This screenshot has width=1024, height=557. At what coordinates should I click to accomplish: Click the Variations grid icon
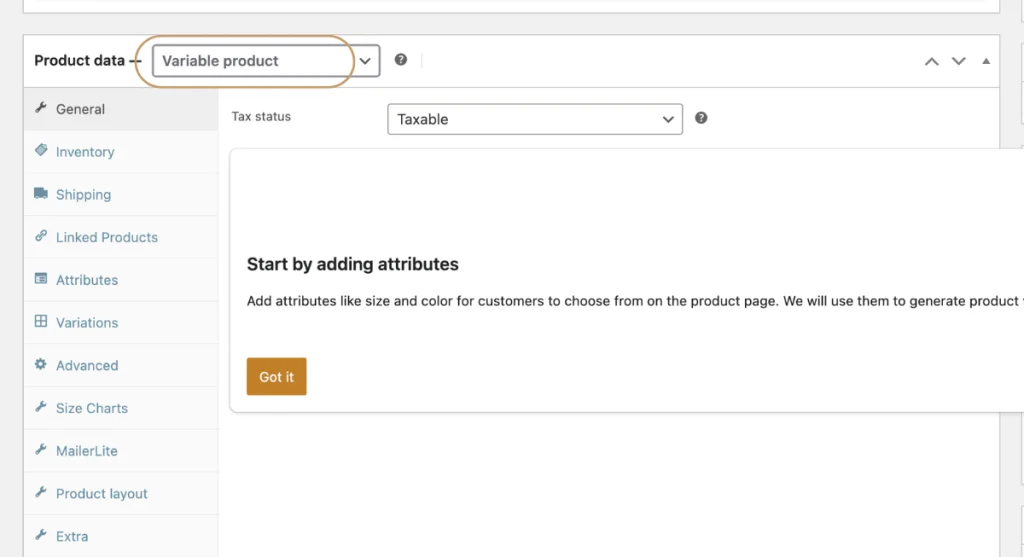coord(40,321)
